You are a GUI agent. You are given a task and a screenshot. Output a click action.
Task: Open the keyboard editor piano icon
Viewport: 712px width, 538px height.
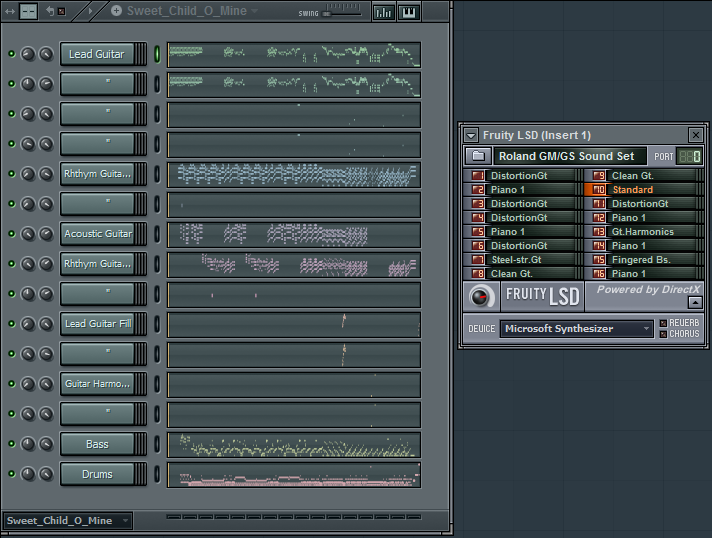click(x=409, y=12)
